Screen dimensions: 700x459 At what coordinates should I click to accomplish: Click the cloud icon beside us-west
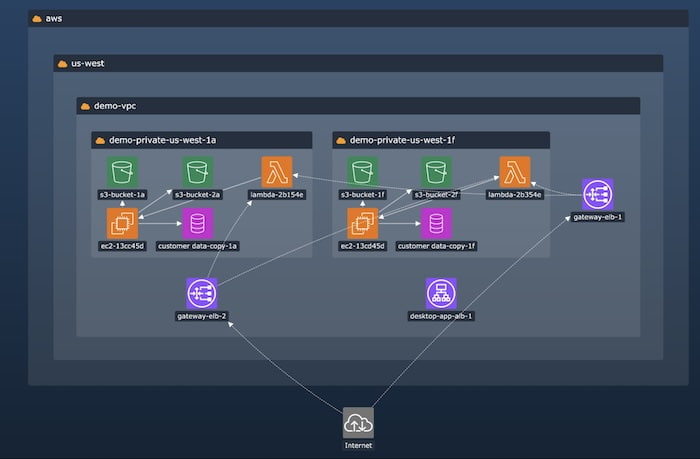click(62, 64)
